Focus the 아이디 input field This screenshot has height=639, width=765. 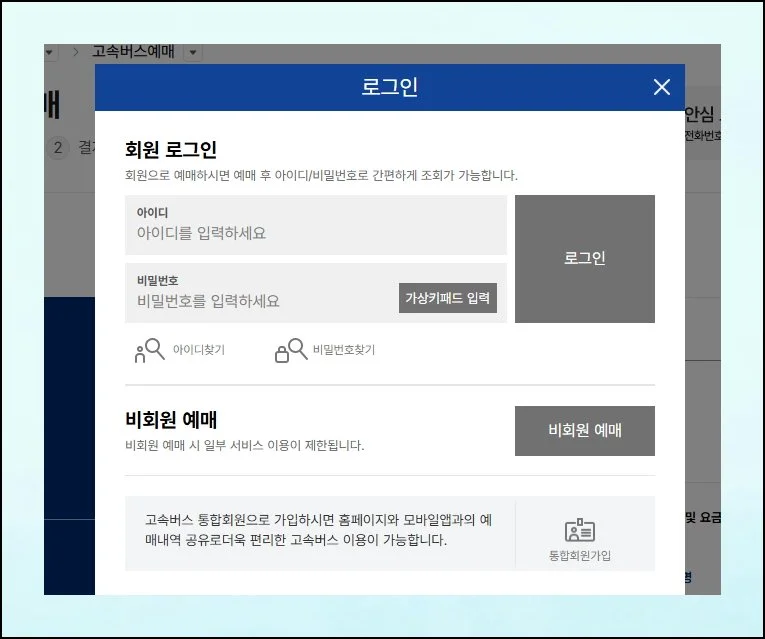(x=315, y=233)
